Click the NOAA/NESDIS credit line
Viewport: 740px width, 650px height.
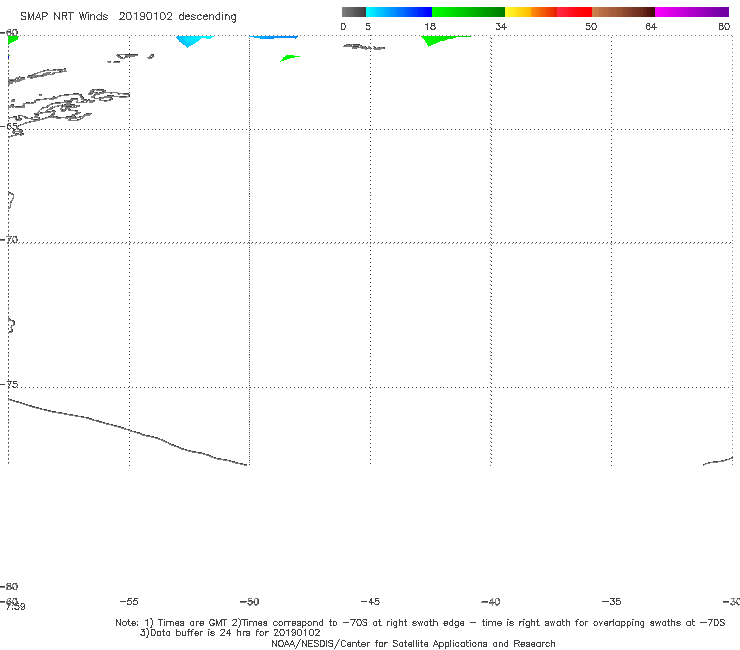point(413,643)
